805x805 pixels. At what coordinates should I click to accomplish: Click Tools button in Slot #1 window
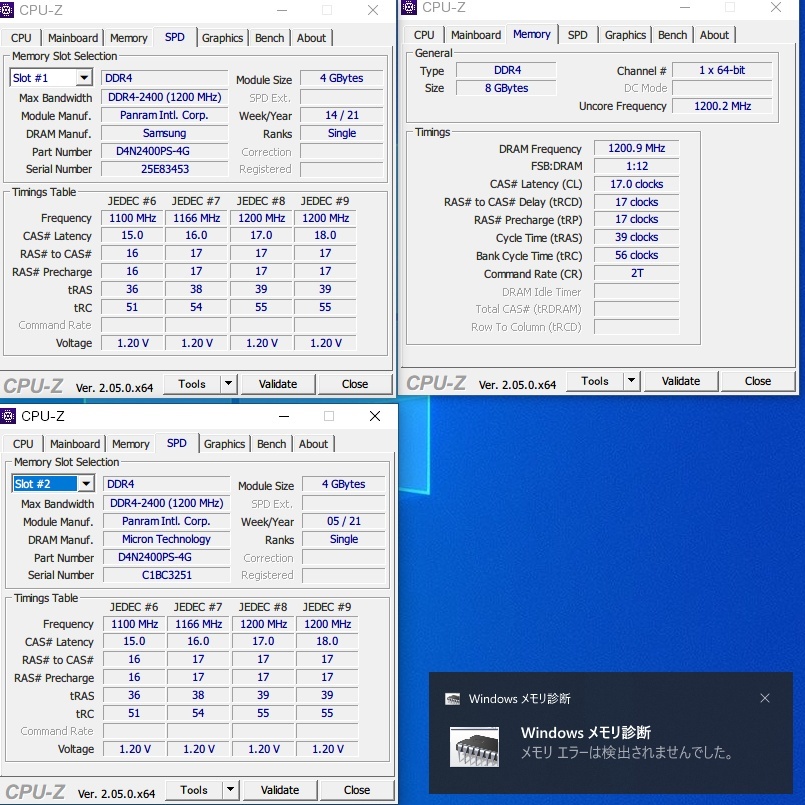click(x=192, y=384)
